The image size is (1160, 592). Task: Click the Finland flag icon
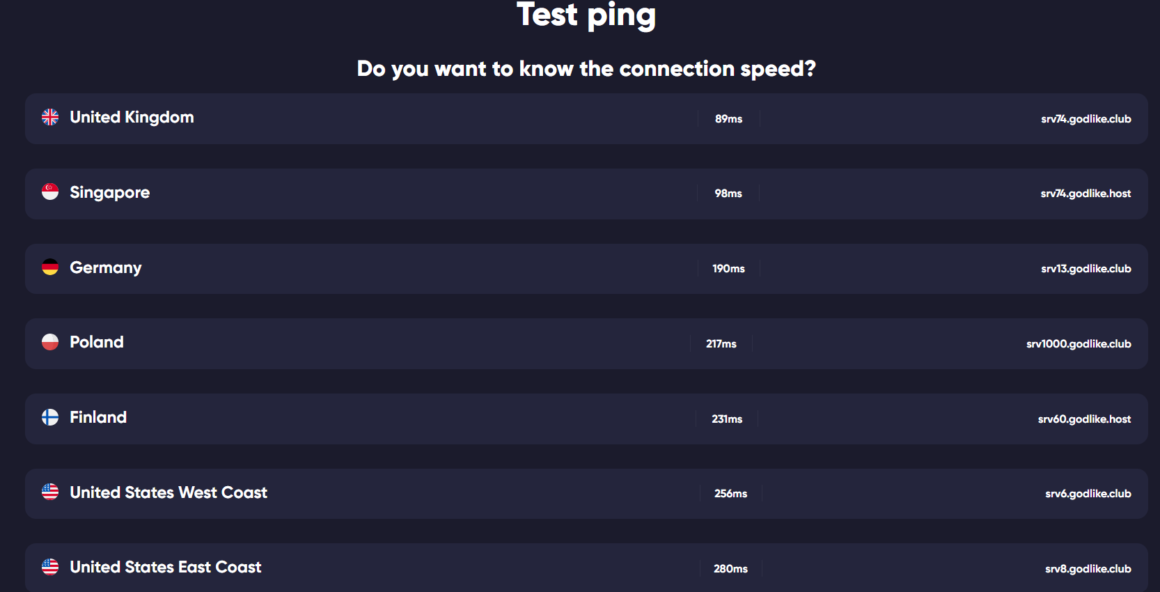click(50, 417)
